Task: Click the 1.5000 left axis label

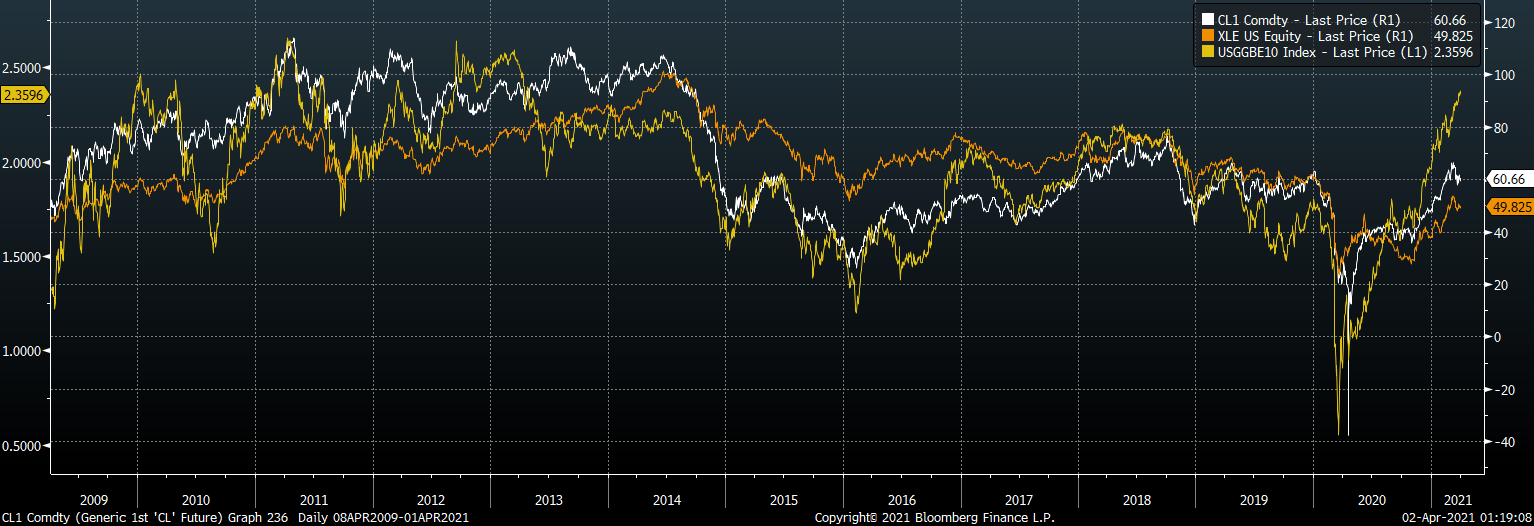Action: coord(23,257)
